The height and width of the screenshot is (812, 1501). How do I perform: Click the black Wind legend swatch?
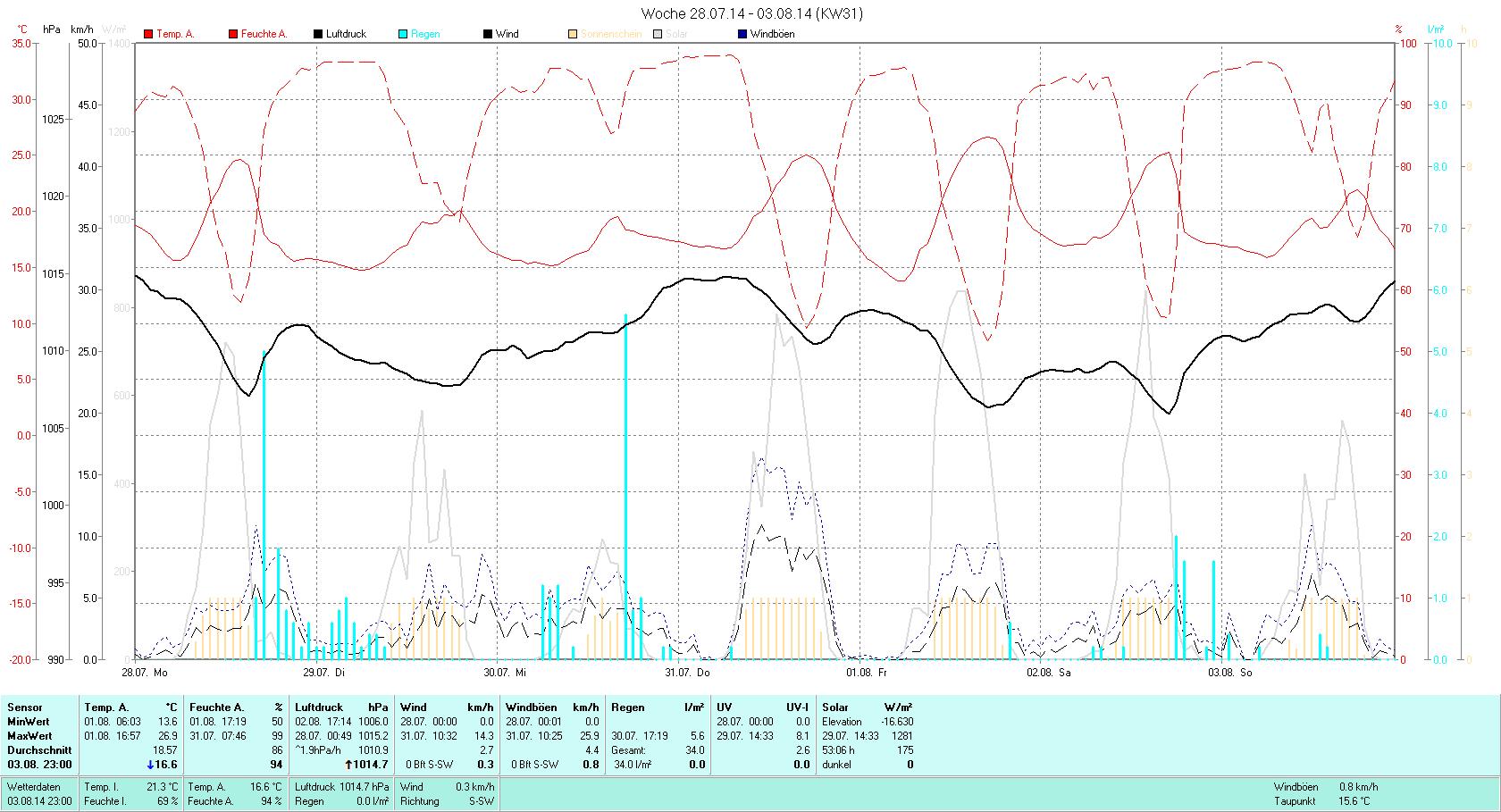[x=488, y=34]
